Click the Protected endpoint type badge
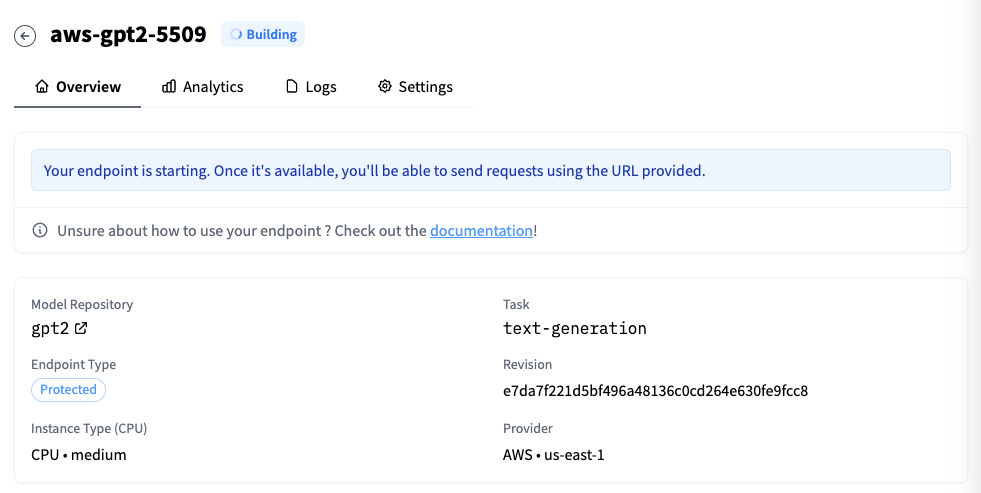The height and width of the screenshot is (493, 981). click(x=68, y=390)
